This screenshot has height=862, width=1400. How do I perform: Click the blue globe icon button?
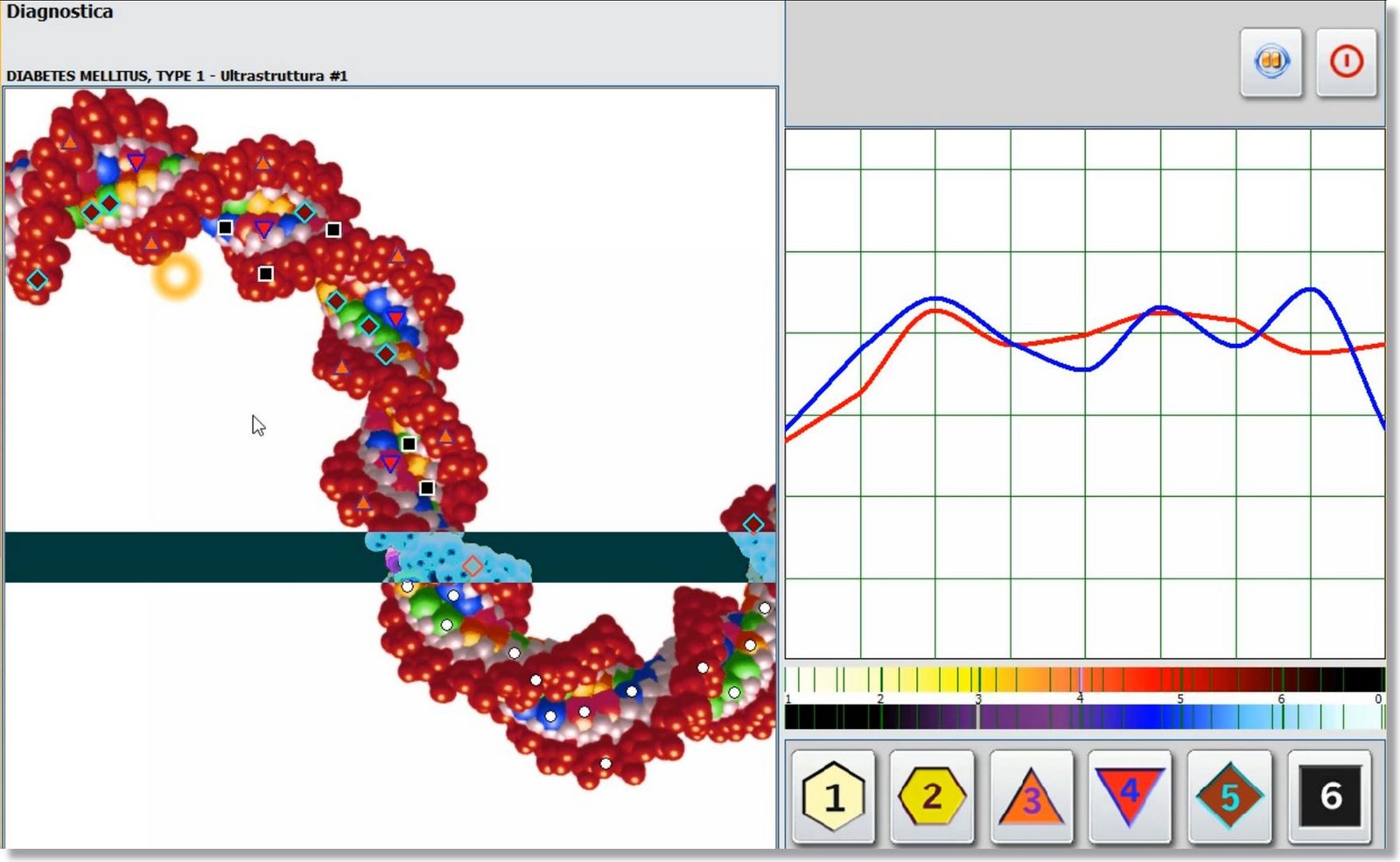(x=1270, y=62)
